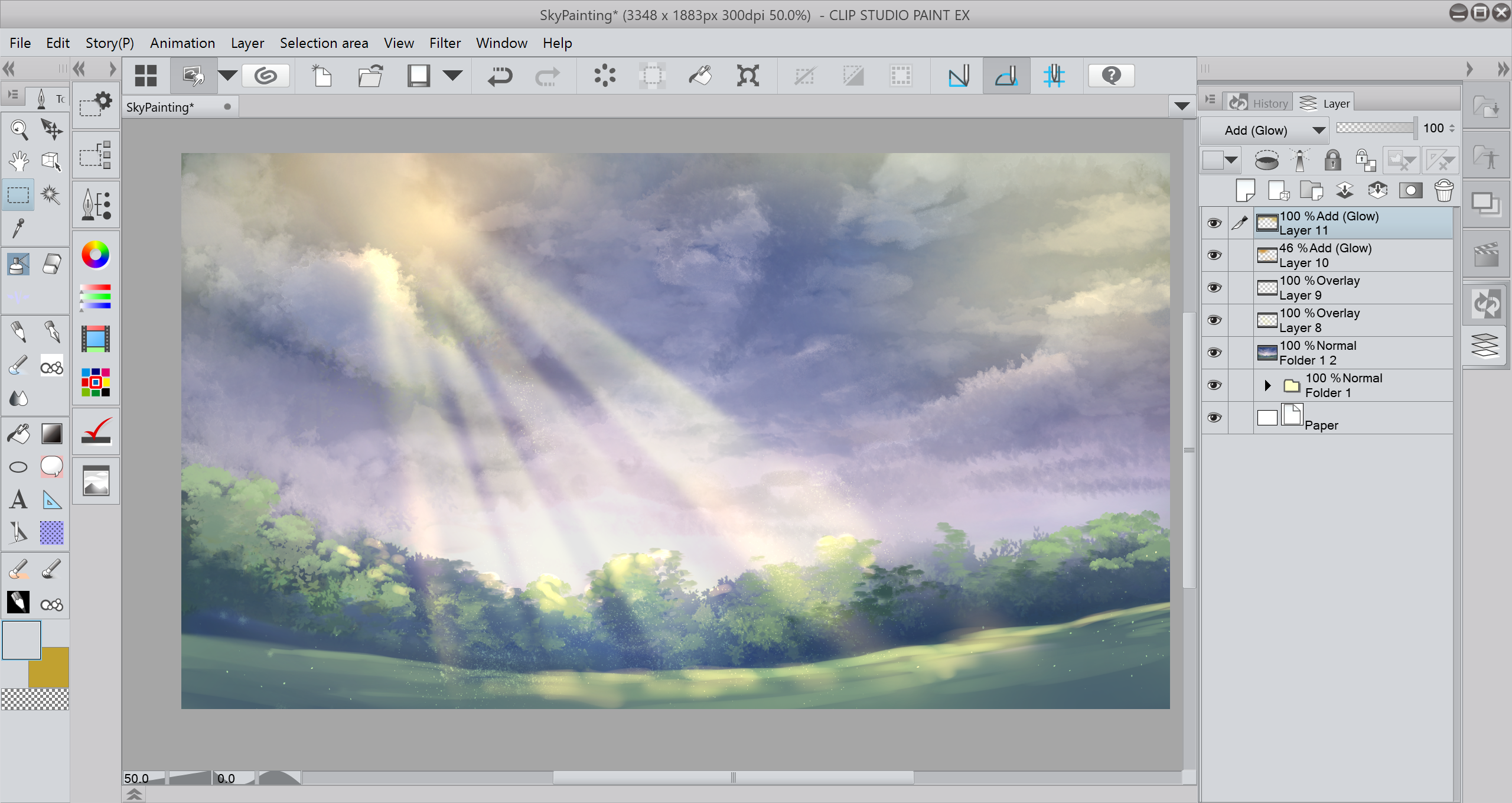Hide Layer 10 with its eye icon
1512x803 pixels.
pyautogui.click(x=1214, y=255)
